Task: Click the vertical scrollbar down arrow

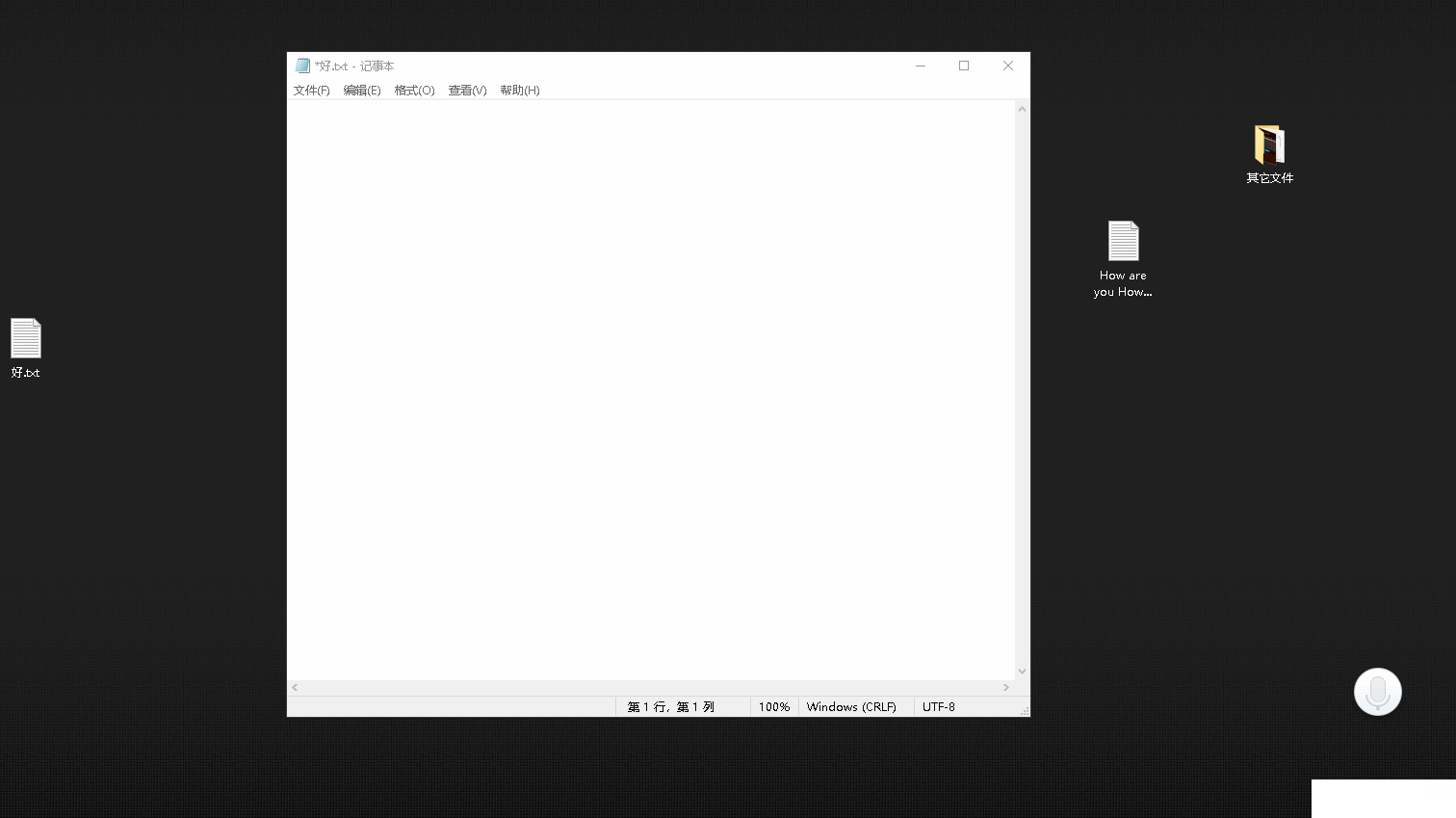Action: 1022,672
